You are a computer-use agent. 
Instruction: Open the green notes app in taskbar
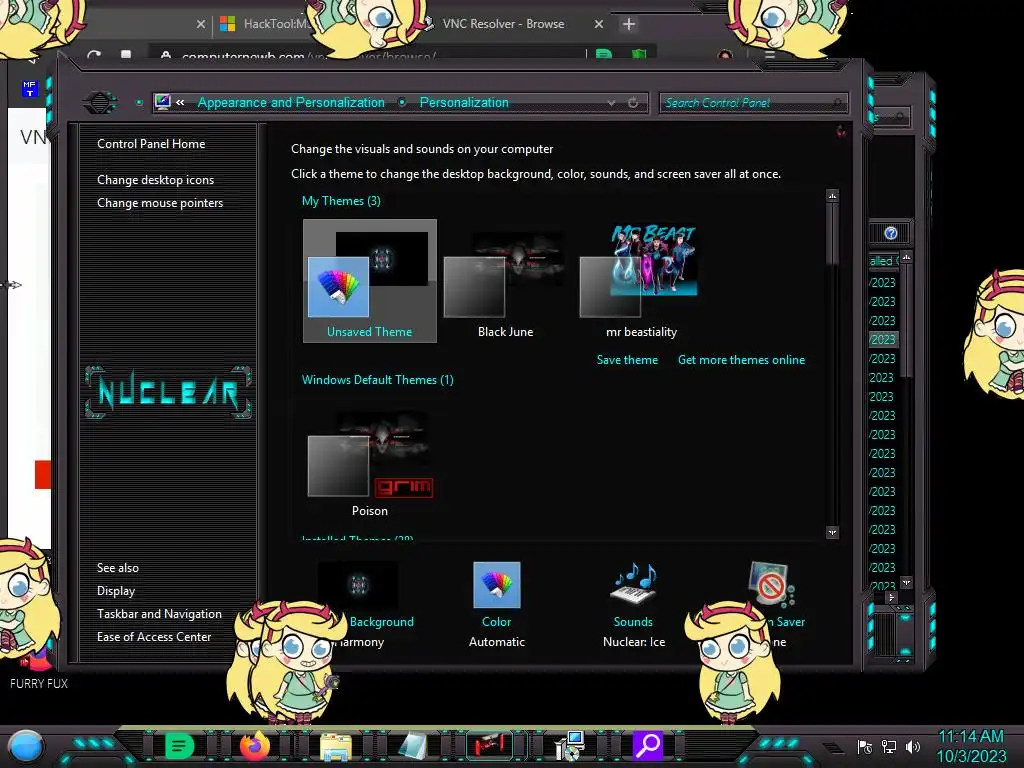click(x=180, y=745)
